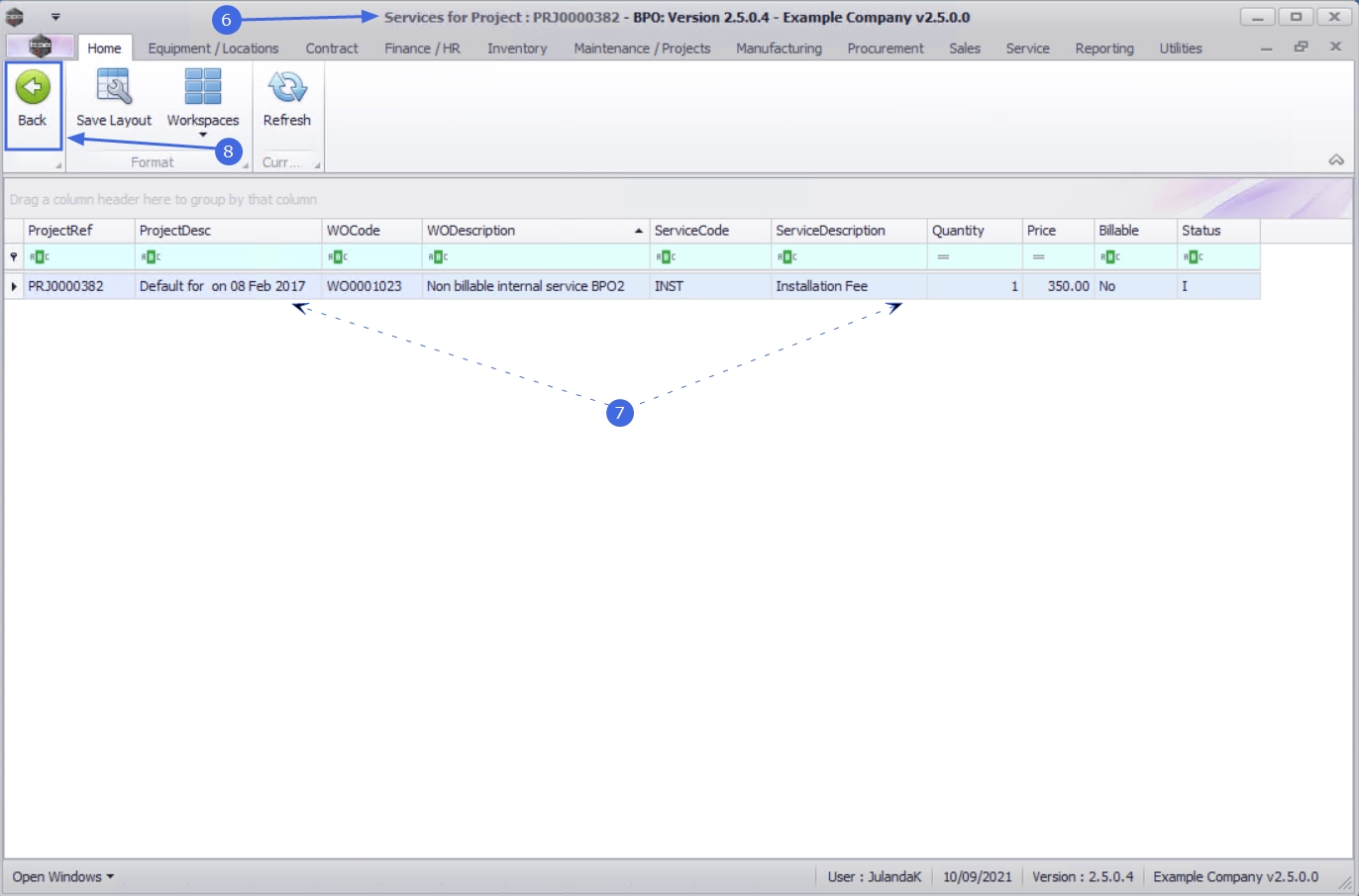Image resolution: width=1359 pixels, height=896 pixels.
Task: Select the 350.00 price cell
Action: [1058, 286]
